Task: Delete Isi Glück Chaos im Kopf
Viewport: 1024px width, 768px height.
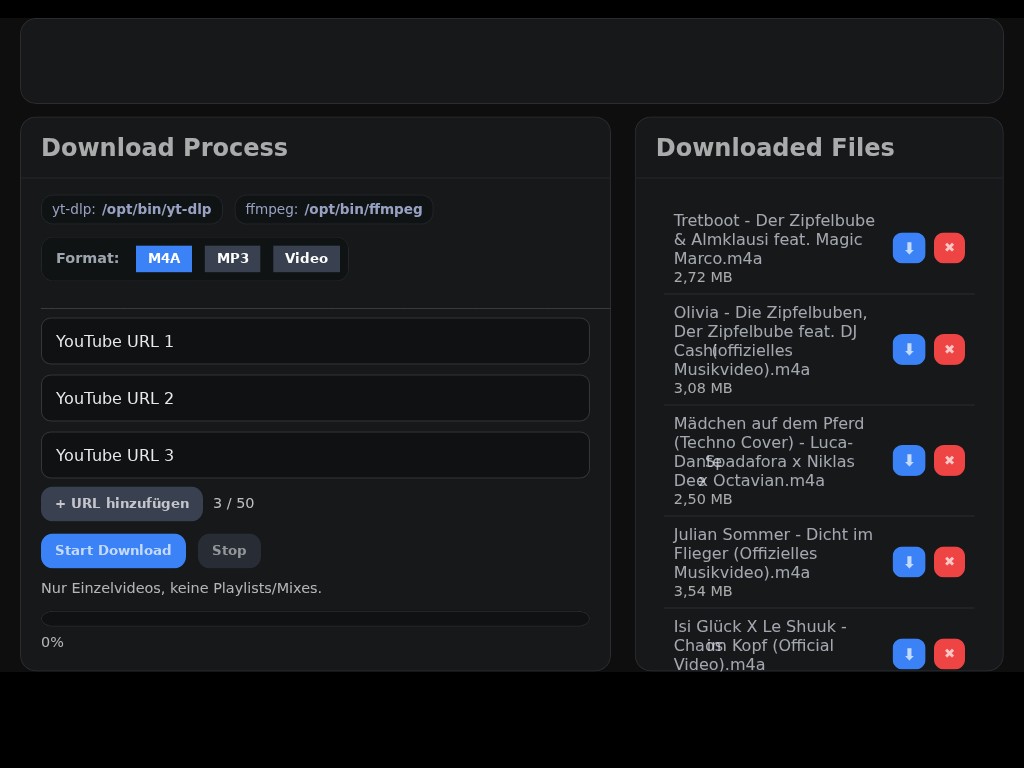Action: (x=949, y=654)
